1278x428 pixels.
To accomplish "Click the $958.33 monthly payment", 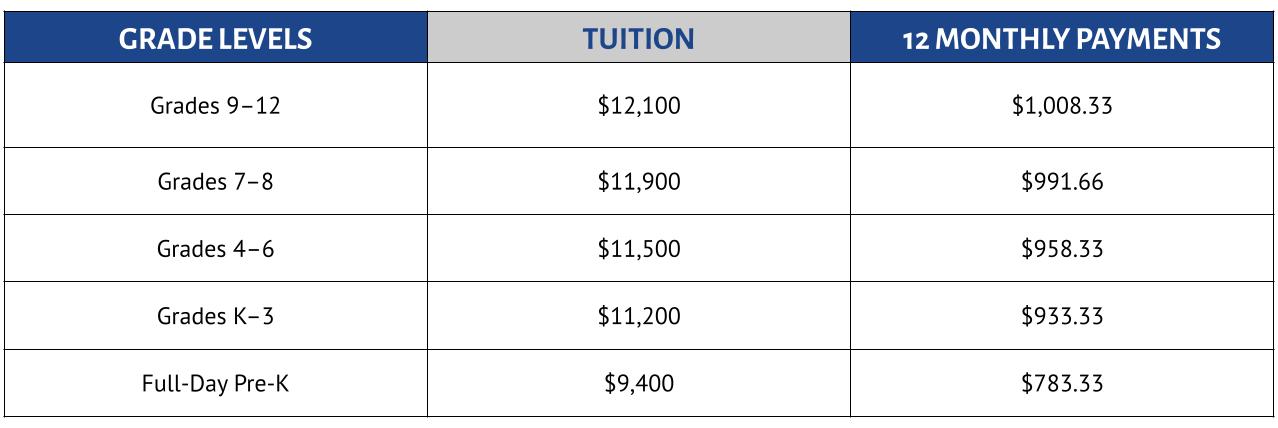I will tap(1061, 249).
